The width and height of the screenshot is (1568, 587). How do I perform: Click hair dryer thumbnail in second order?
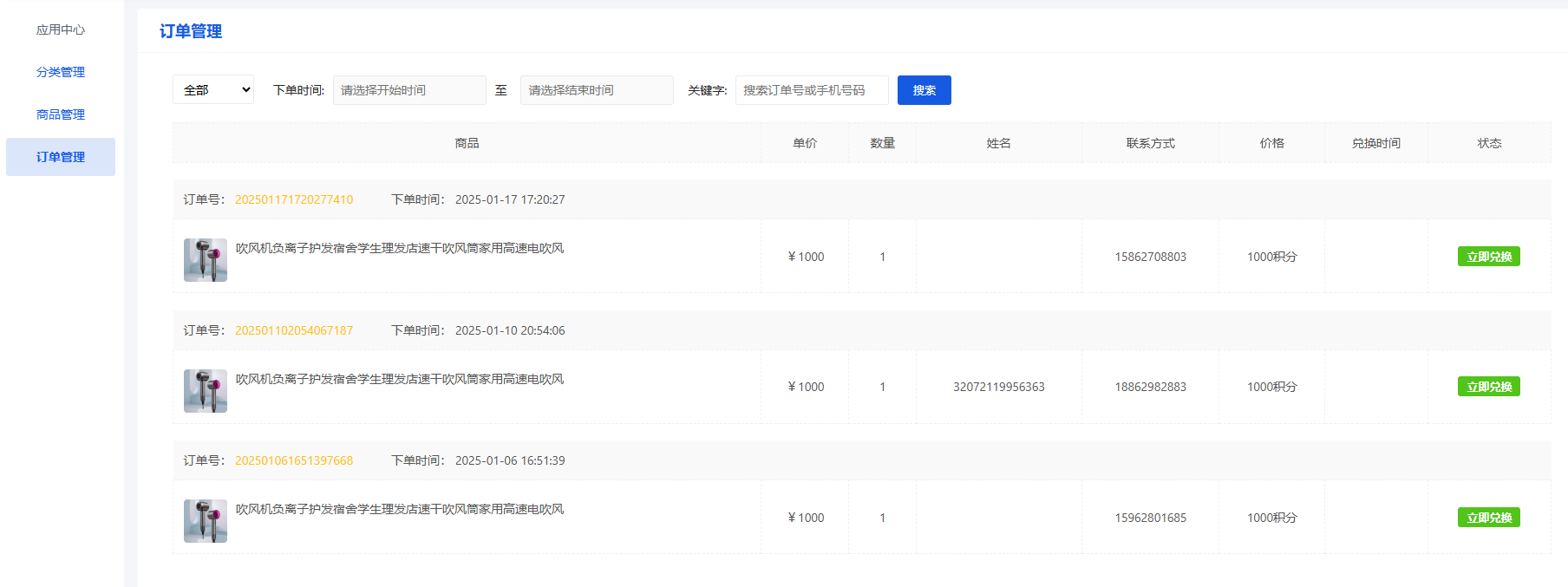pos(206,390)
